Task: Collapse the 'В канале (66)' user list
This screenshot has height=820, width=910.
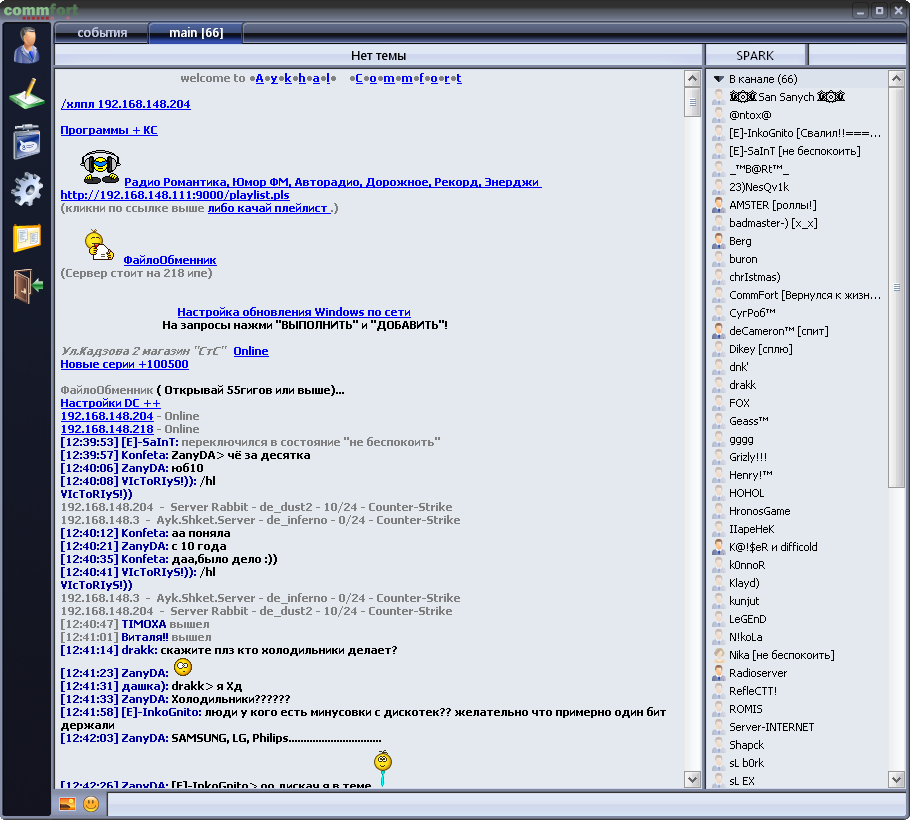Action: [718, 79]
